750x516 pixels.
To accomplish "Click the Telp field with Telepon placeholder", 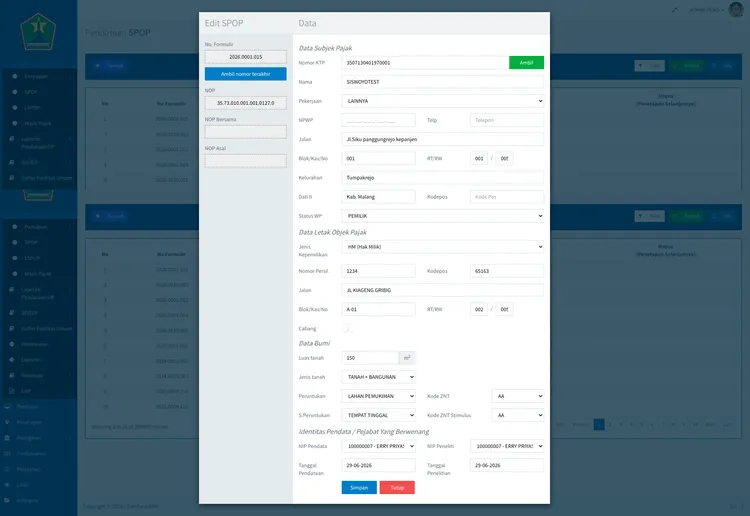I will tap(507, 120).
